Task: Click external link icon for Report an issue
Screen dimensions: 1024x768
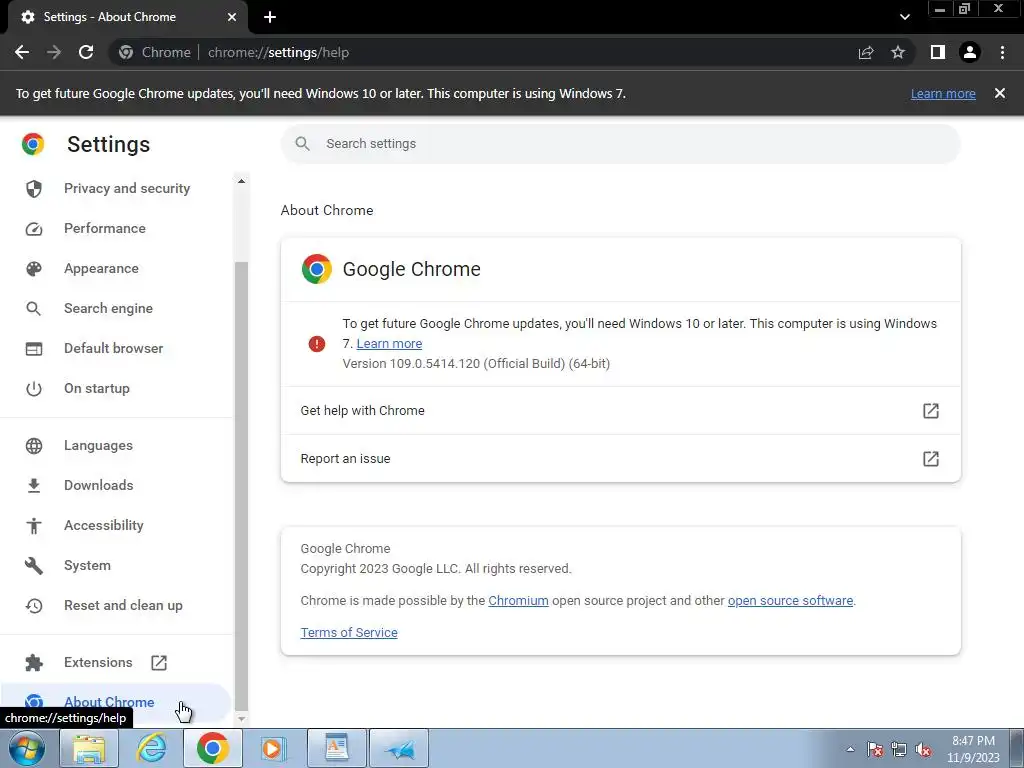Action: [931, 458]
